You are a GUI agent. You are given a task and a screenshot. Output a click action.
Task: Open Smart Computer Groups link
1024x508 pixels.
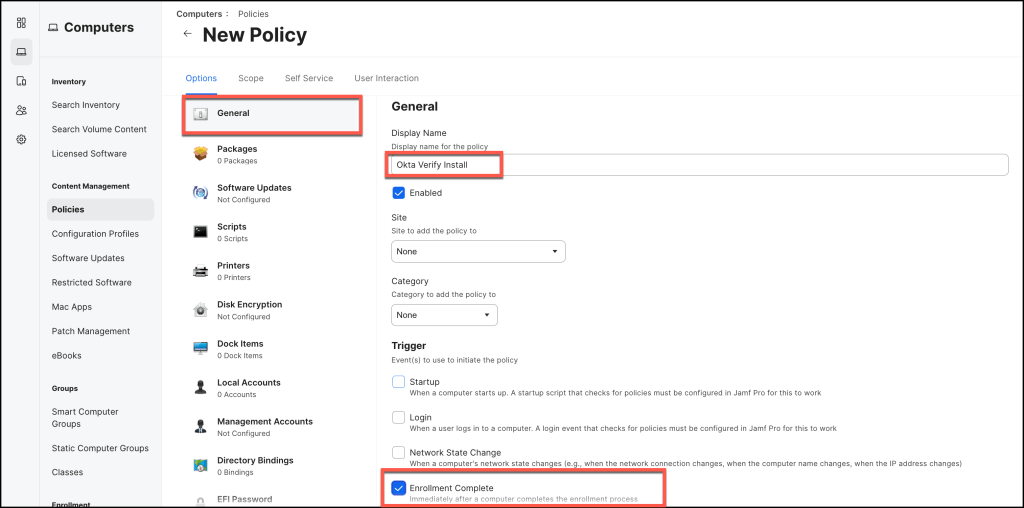click(85, 418)
